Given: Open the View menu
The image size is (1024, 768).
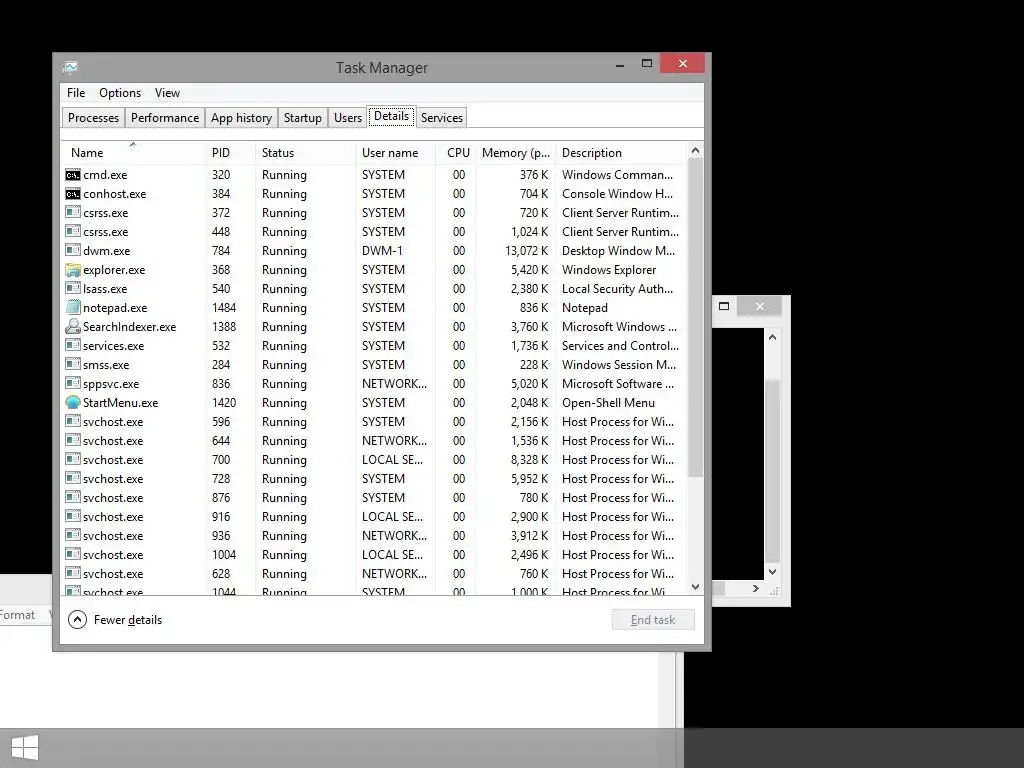Looking at the screenshot, I should (167, 93).
